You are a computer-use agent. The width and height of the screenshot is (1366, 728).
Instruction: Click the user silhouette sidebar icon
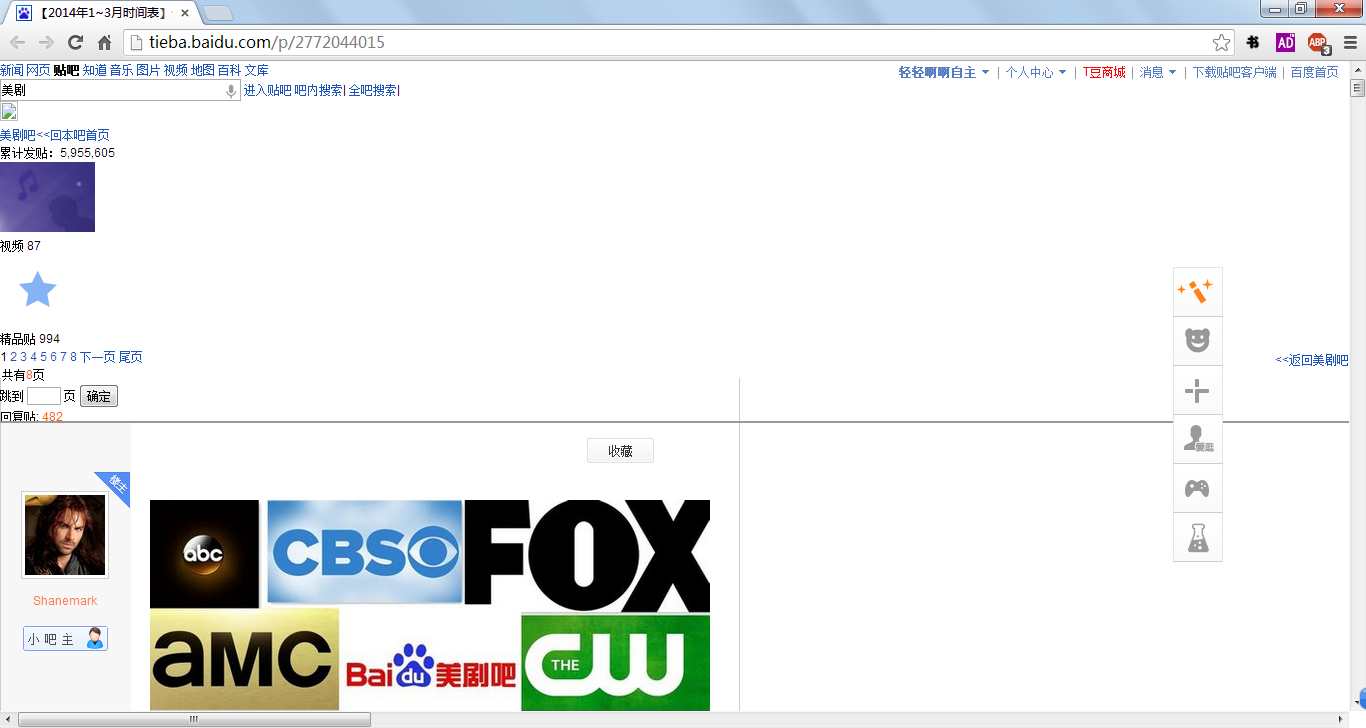coord(1197,439)
